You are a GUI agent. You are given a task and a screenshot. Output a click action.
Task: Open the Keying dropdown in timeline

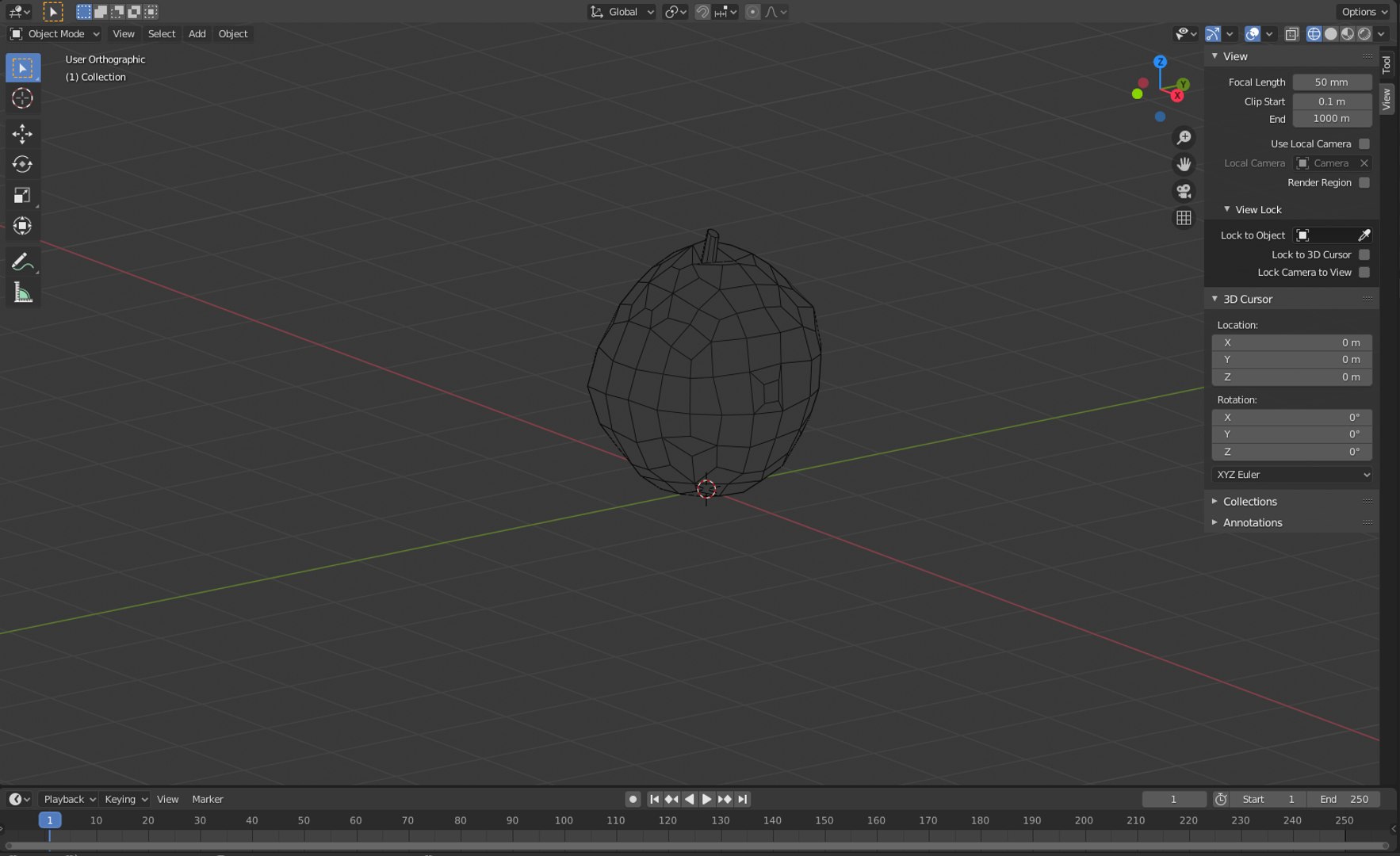(x=125, y=799)
